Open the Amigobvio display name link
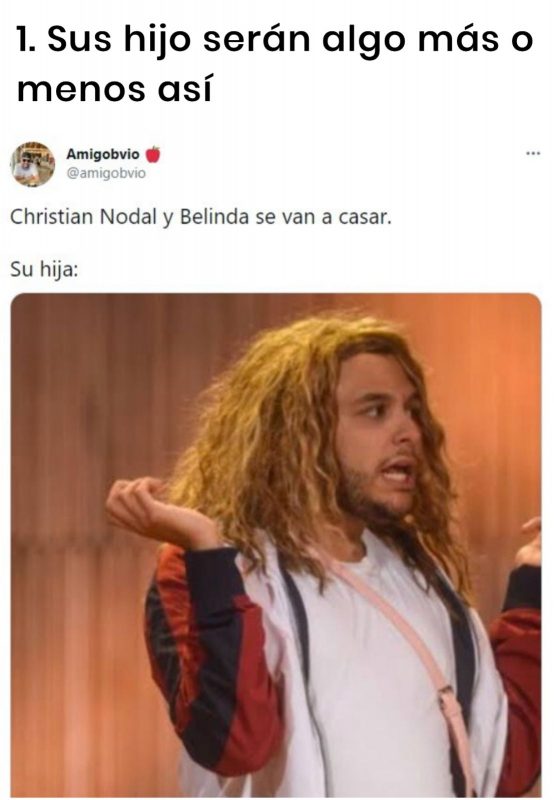 (x=103, y=154)
